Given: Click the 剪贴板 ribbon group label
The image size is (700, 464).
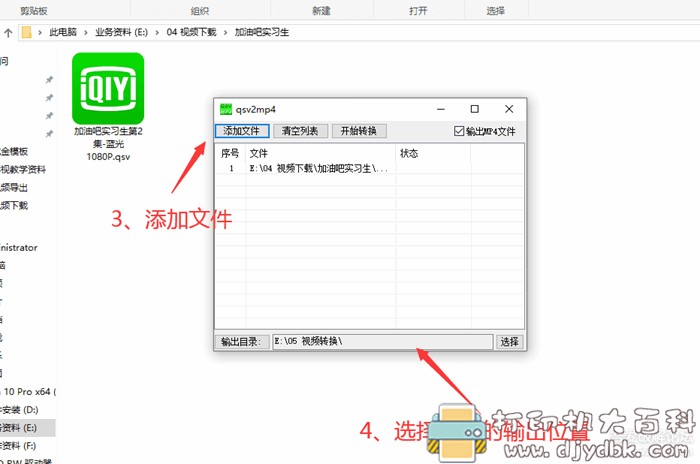Looking at the screenshot, I should [33, 11].
